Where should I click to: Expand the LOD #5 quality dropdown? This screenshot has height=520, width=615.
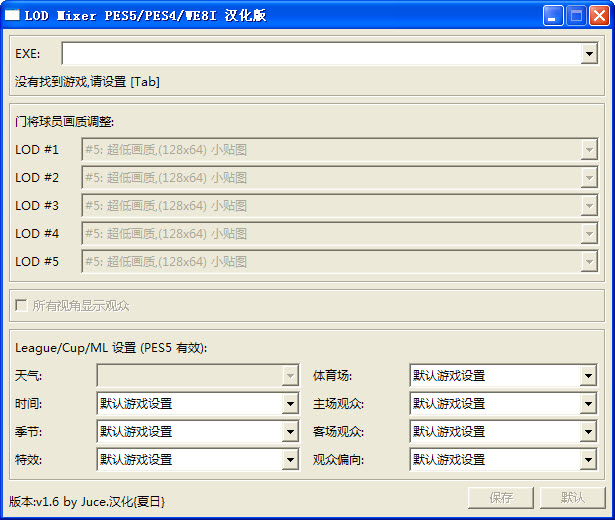tap(589, 262)
